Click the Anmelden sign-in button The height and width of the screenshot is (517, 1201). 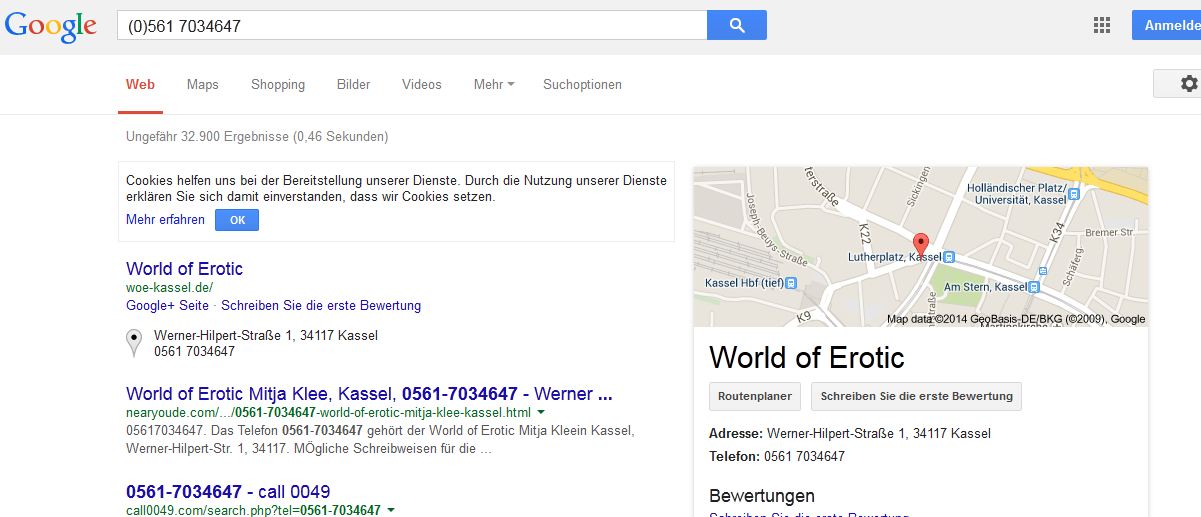(1166, 26)
